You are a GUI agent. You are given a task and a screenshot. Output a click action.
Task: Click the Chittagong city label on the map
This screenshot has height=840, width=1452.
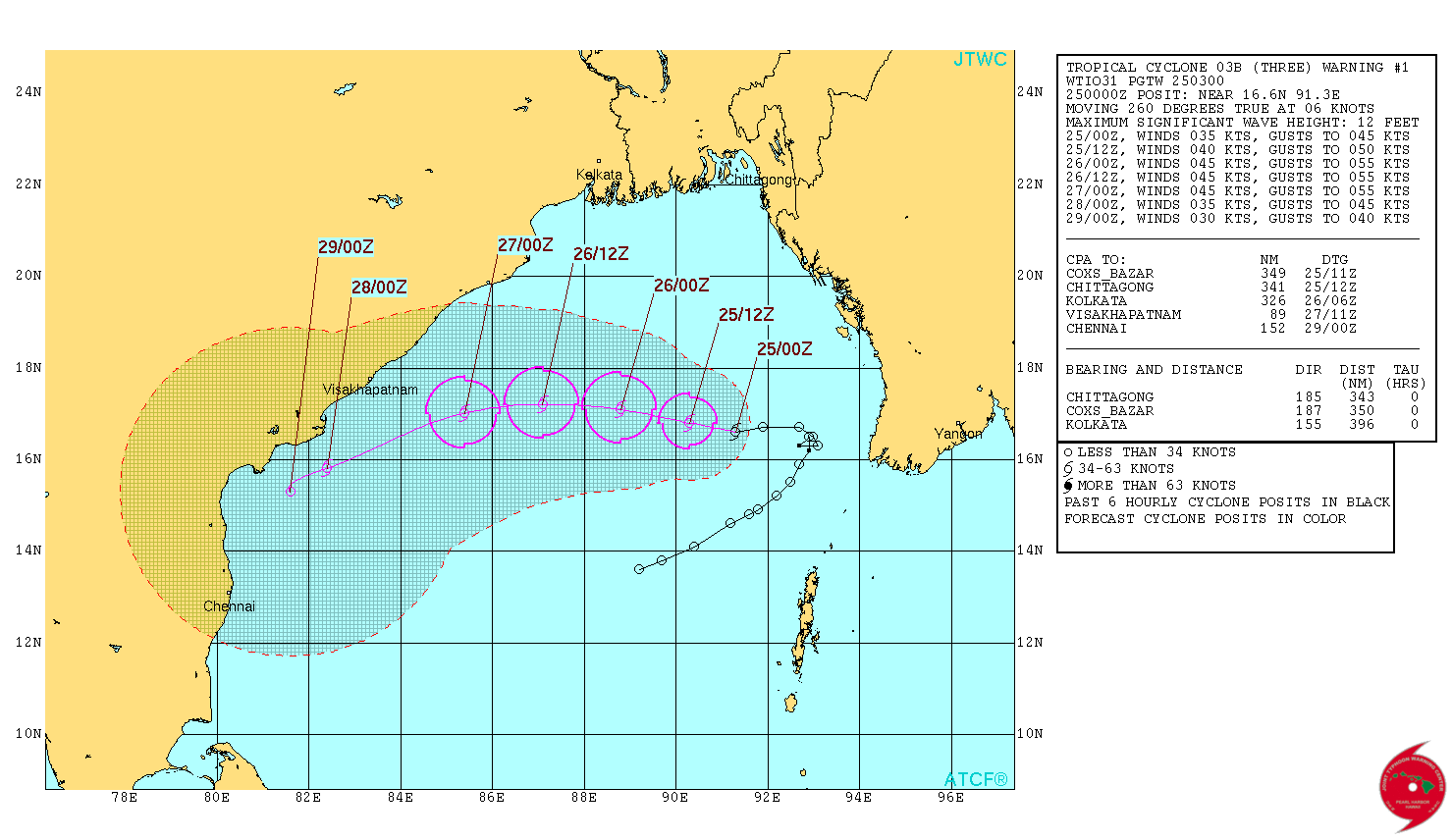coord(758,180)
